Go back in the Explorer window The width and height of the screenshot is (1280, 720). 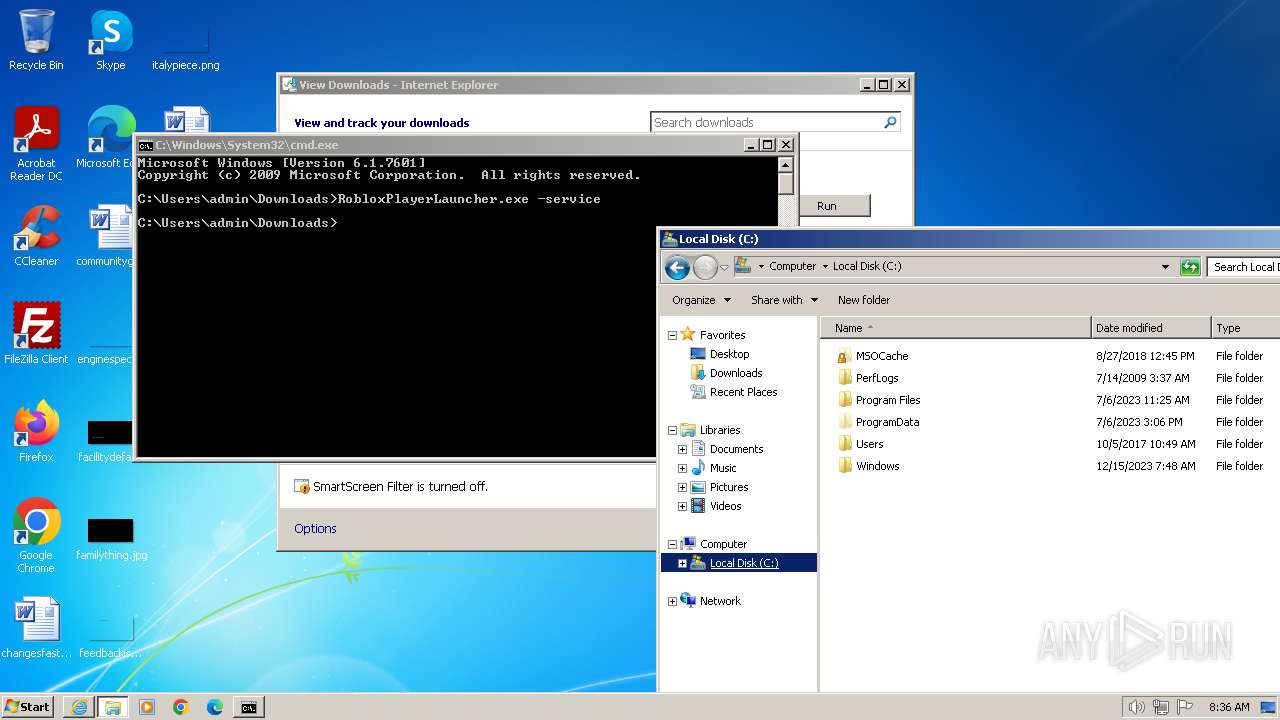(x=677, y=267)
